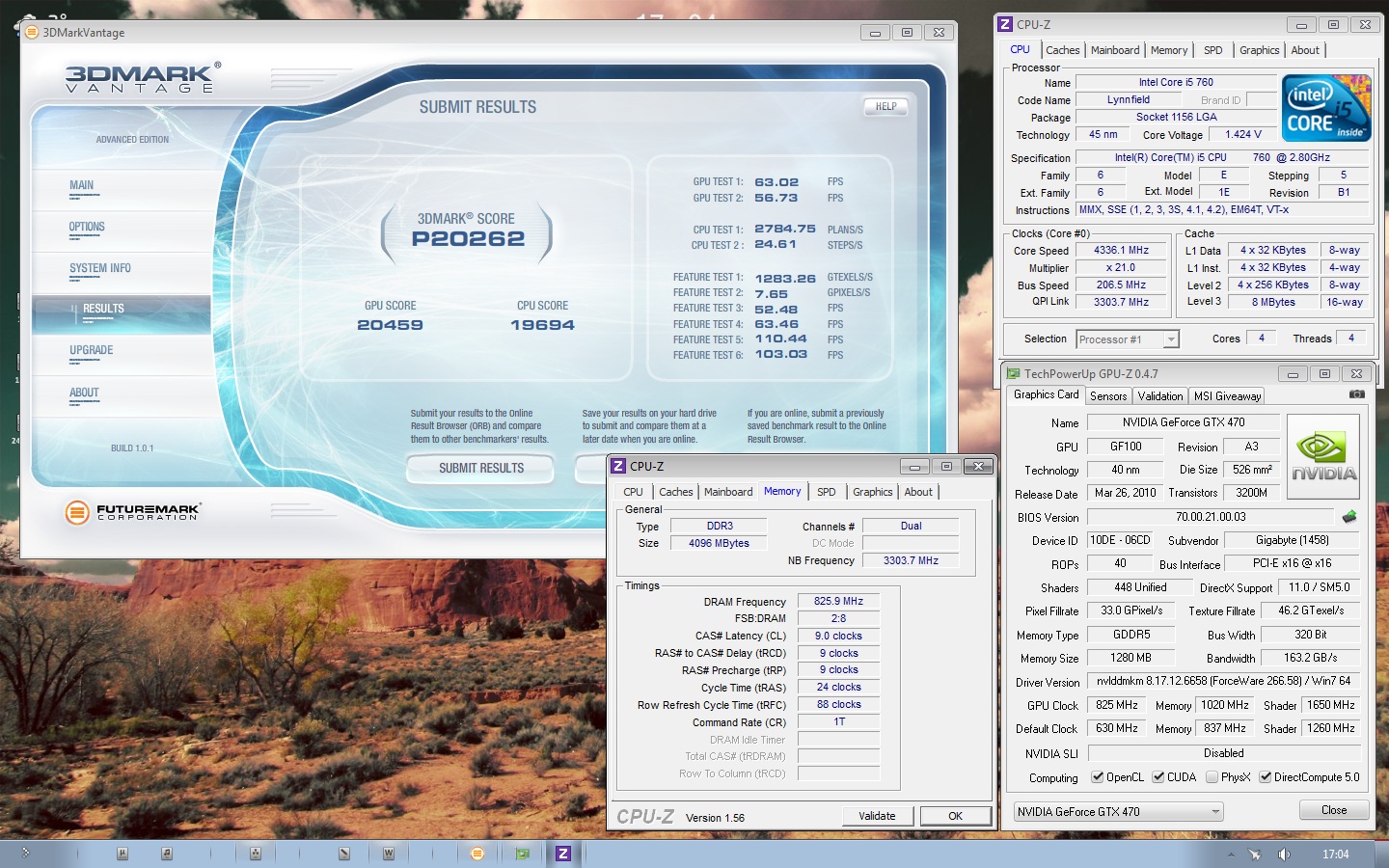Show hidden system tray icons

1230,854
